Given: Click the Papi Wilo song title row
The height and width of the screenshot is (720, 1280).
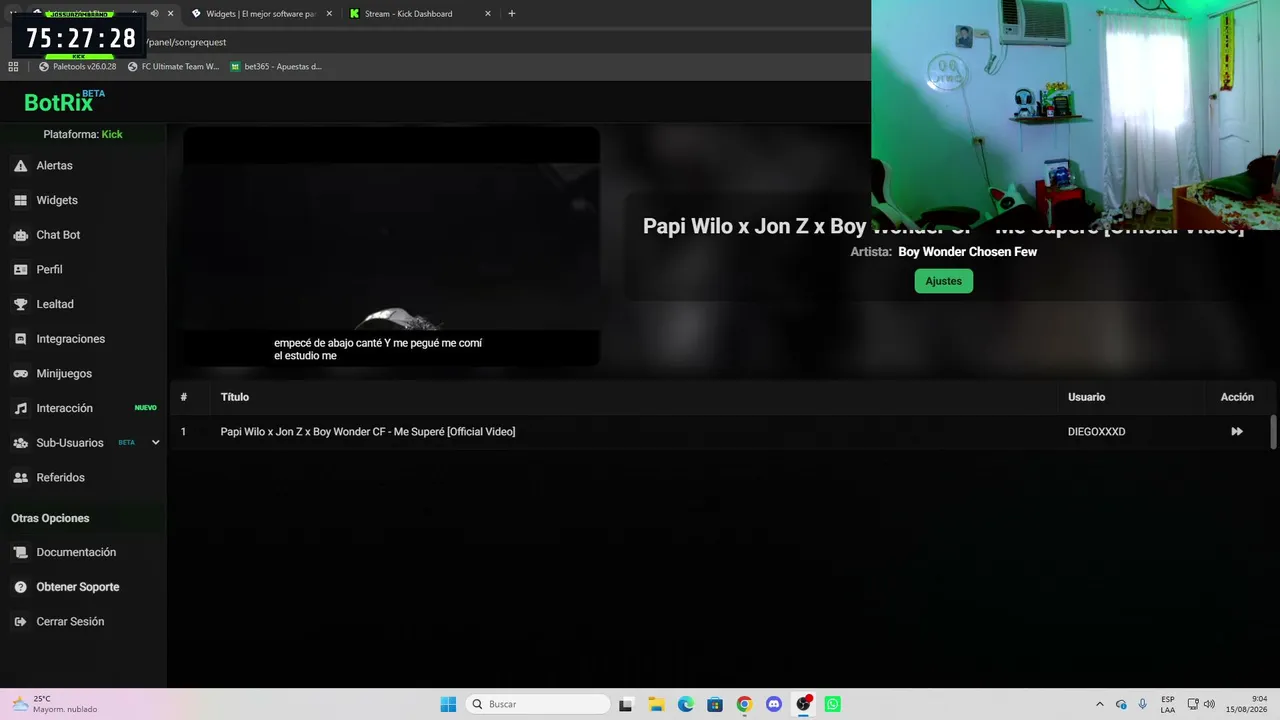Looking at the screenshot, I should pyautogui.click(x=368, y=432).
